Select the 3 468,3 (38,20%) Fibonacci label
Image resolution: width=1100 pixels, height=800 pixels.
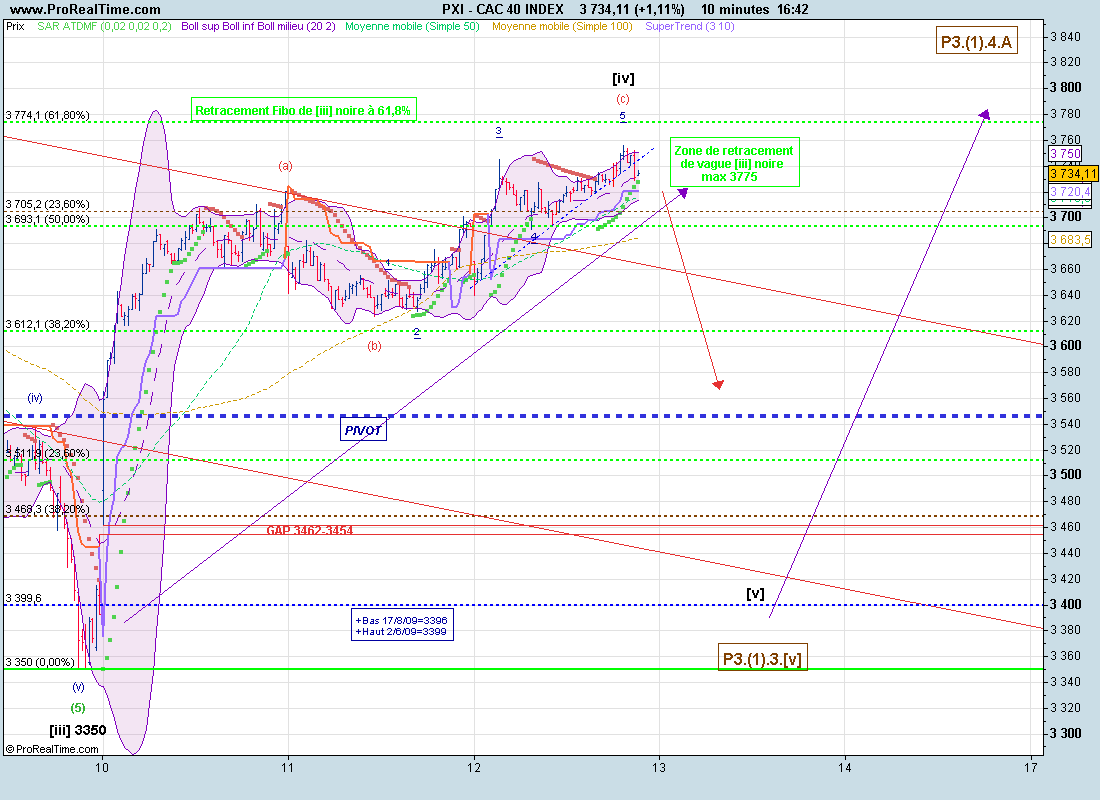tap(48, 509)
